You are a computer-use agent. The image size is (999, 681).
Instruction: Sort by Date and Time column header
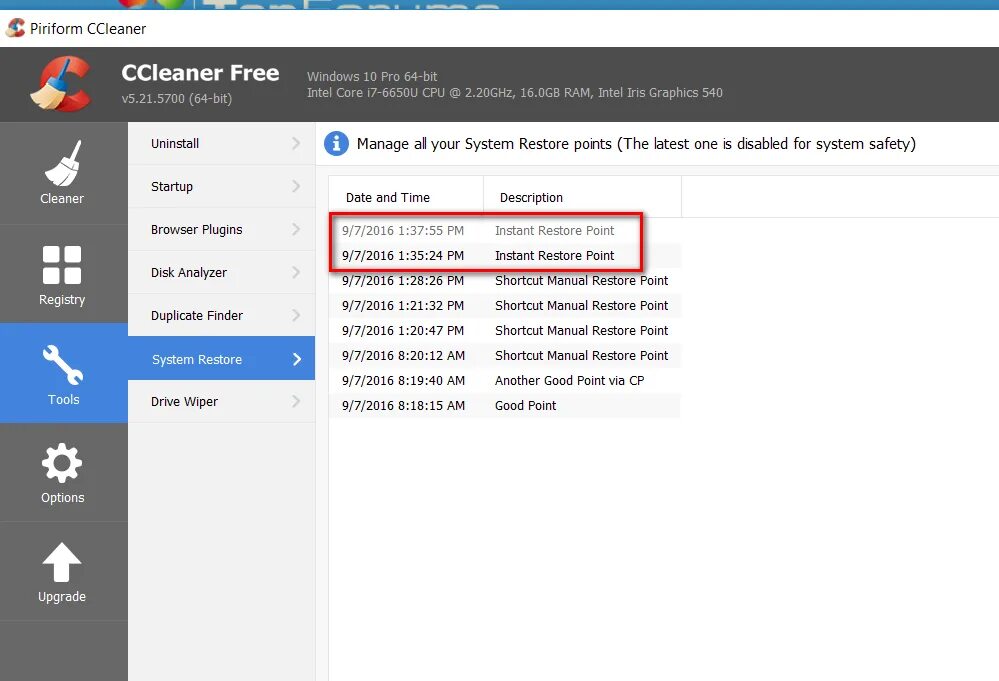[x=406, y=197]
